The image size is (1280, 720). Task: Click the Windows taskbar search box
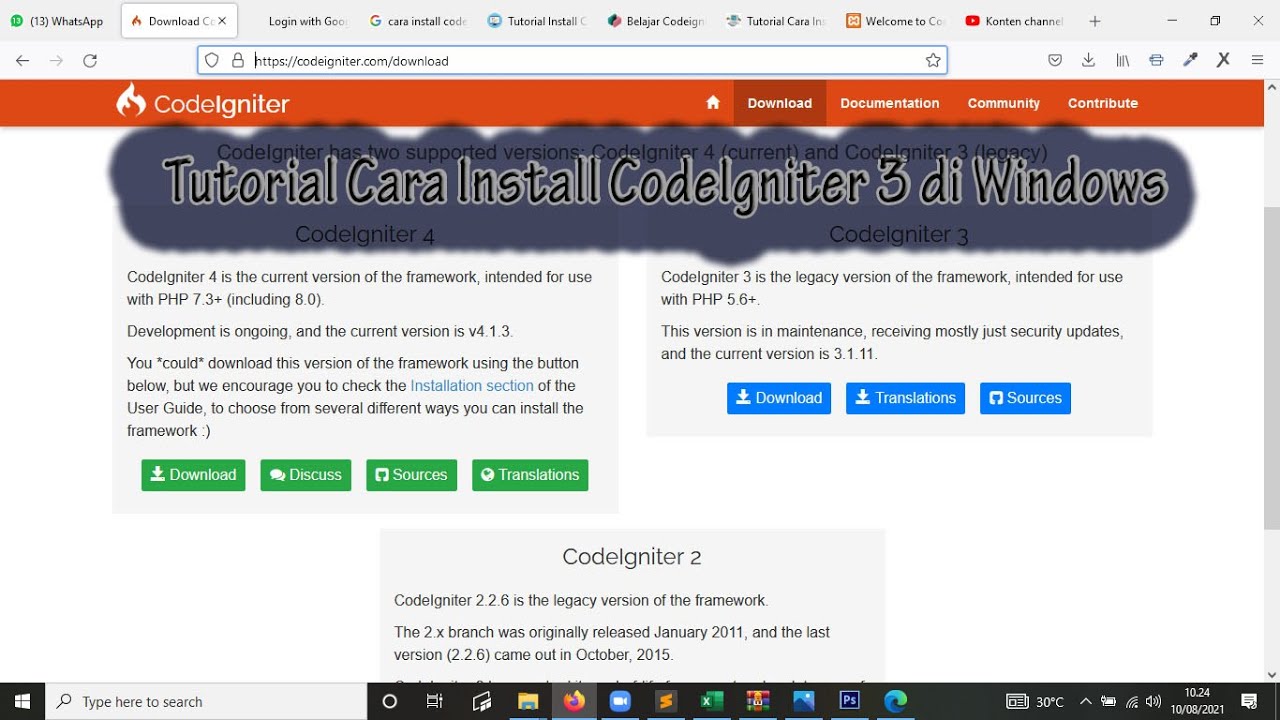point(206,701)
